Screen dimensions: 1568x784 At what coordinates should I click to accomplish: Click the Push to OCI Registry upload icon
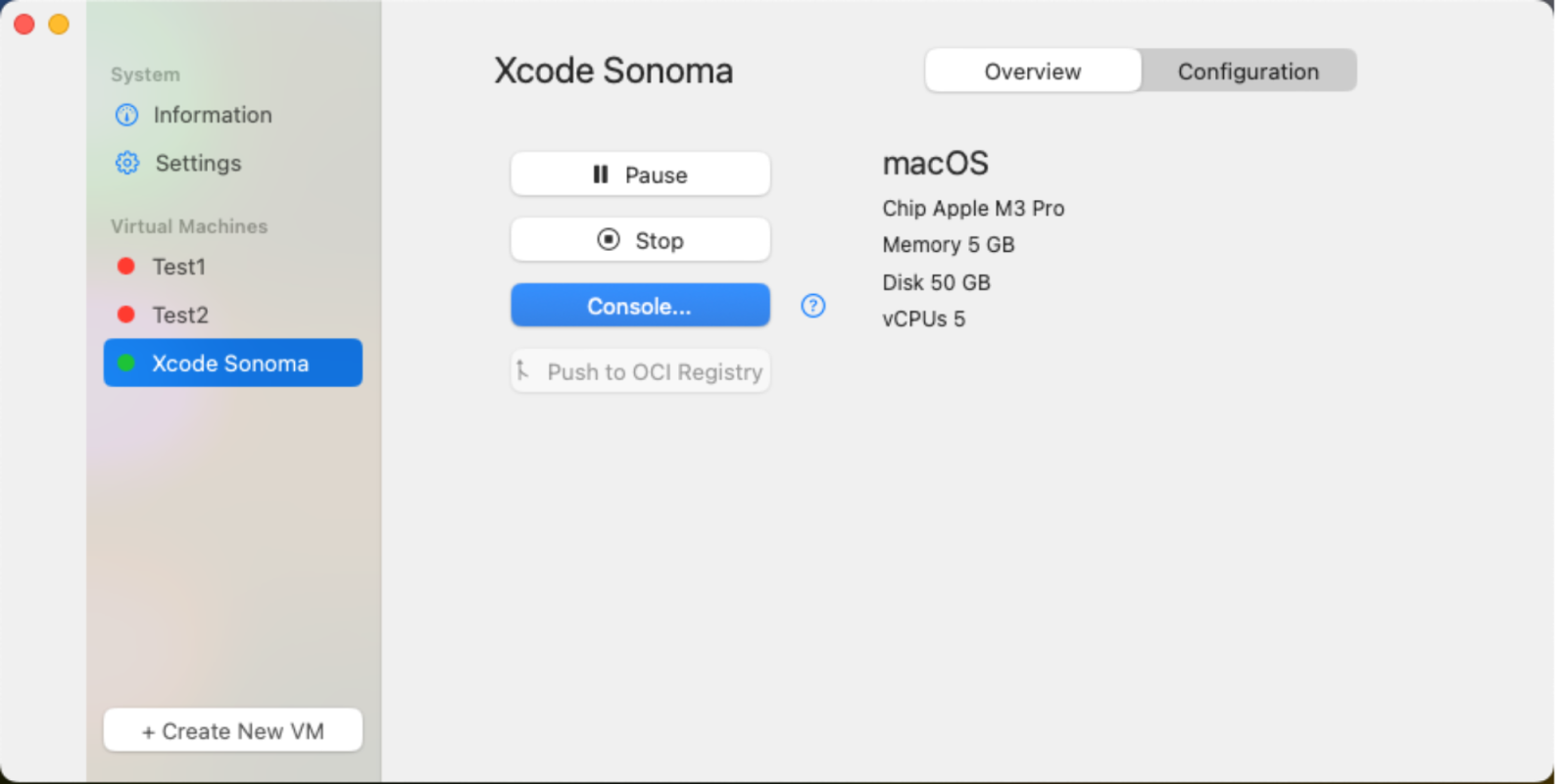click(523, 370)
